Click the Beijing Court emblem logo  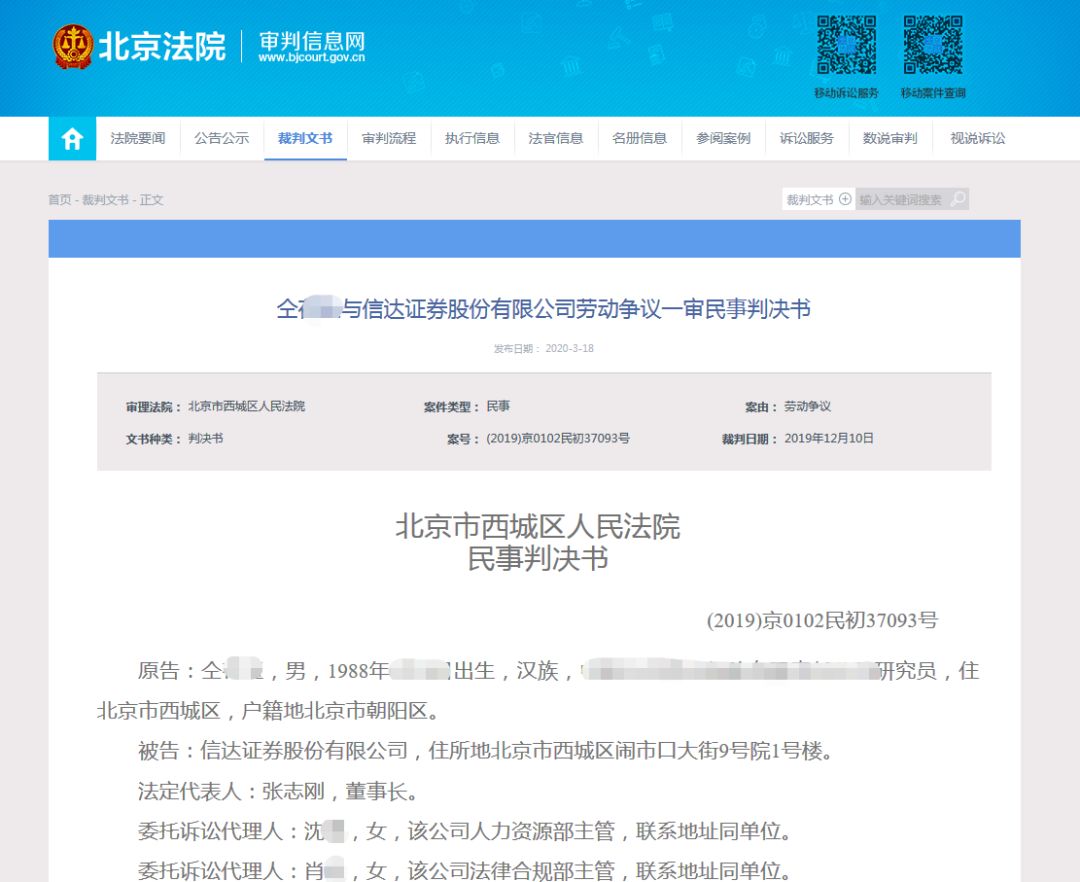tap(73, 47)
